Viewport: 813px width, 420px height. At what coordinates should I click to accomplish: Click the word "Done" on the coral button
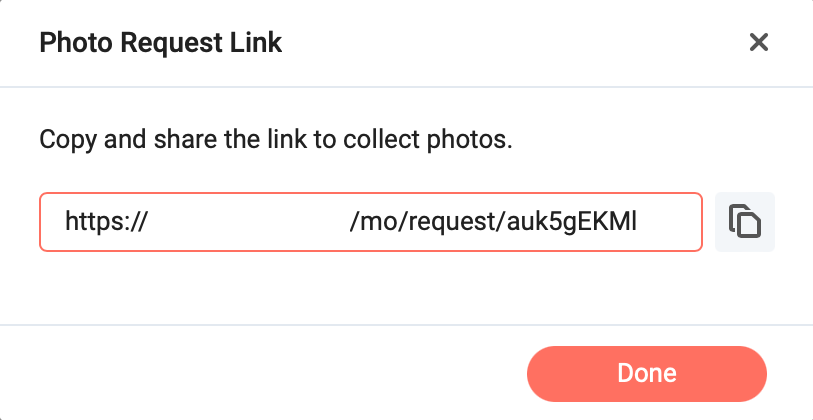pos(647,373)
